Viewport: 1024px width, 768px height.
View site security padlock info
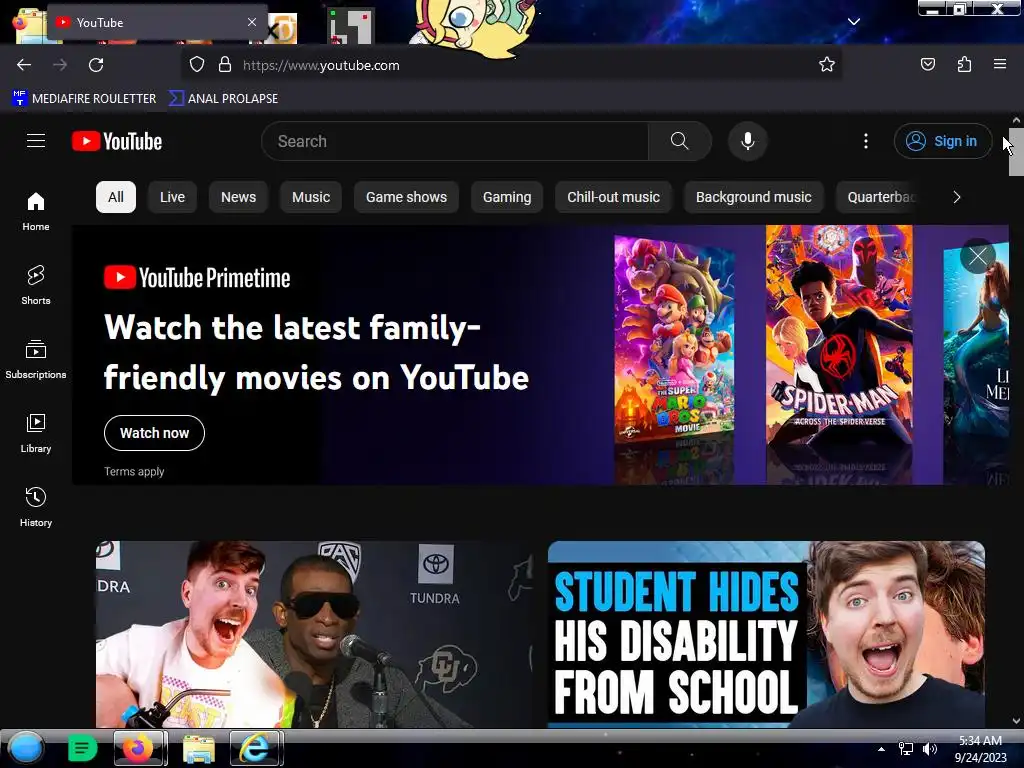[x=225, y=65]
